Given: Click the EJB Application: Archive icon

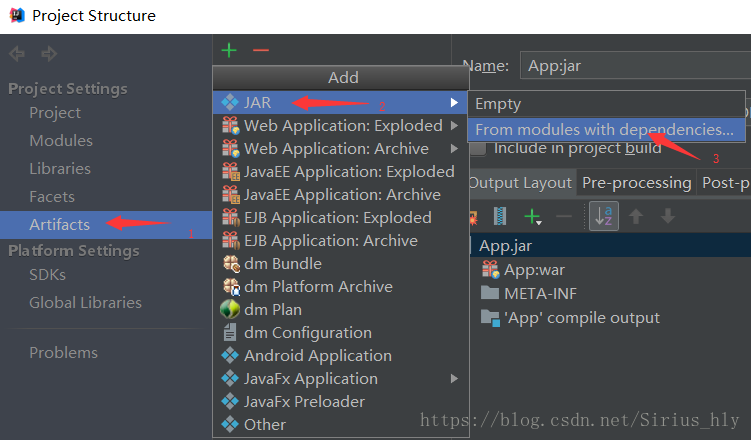Looking at the screenshot, I should click(x=230, y=240).
